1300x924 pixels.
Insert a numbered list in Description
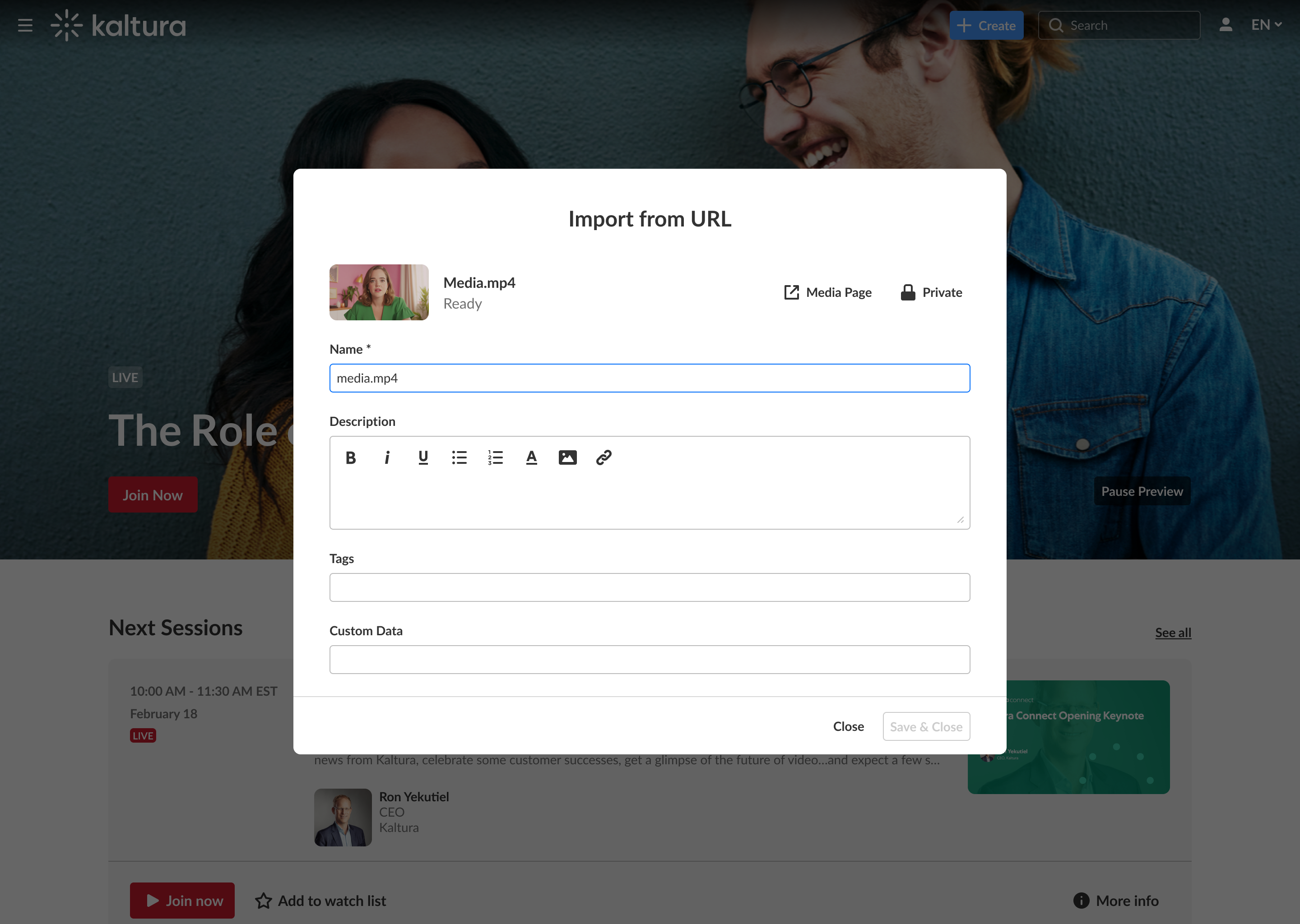click(495, 457)
